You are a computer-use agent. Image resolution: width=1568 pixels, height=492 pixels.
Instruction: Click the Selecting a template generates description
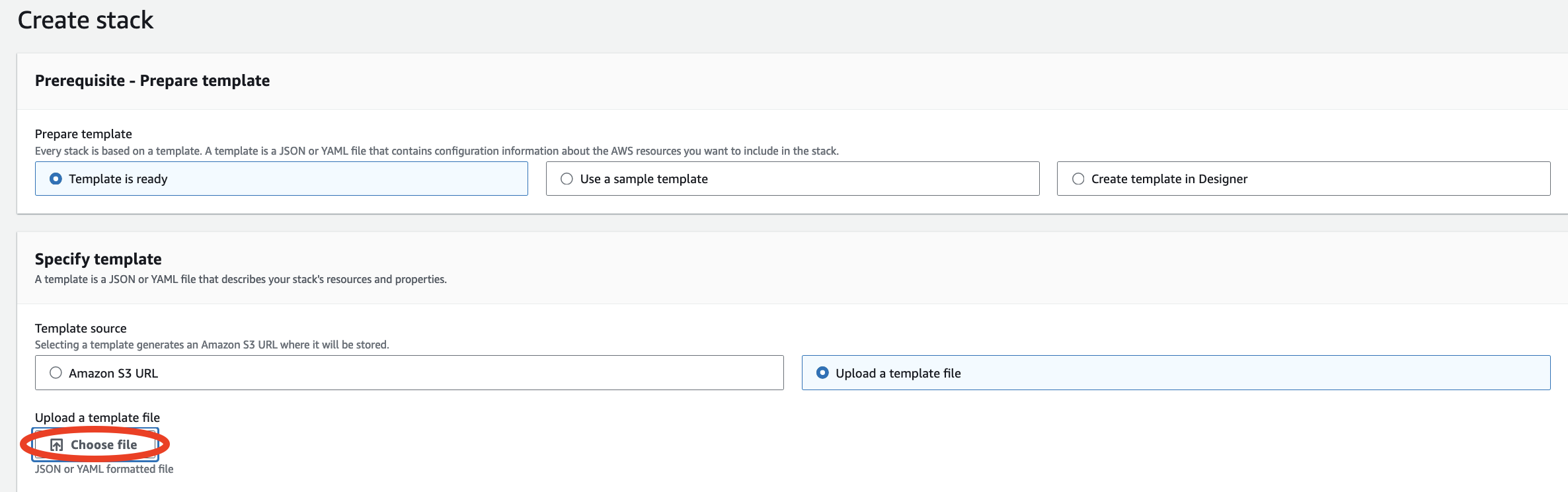(212, 345)
